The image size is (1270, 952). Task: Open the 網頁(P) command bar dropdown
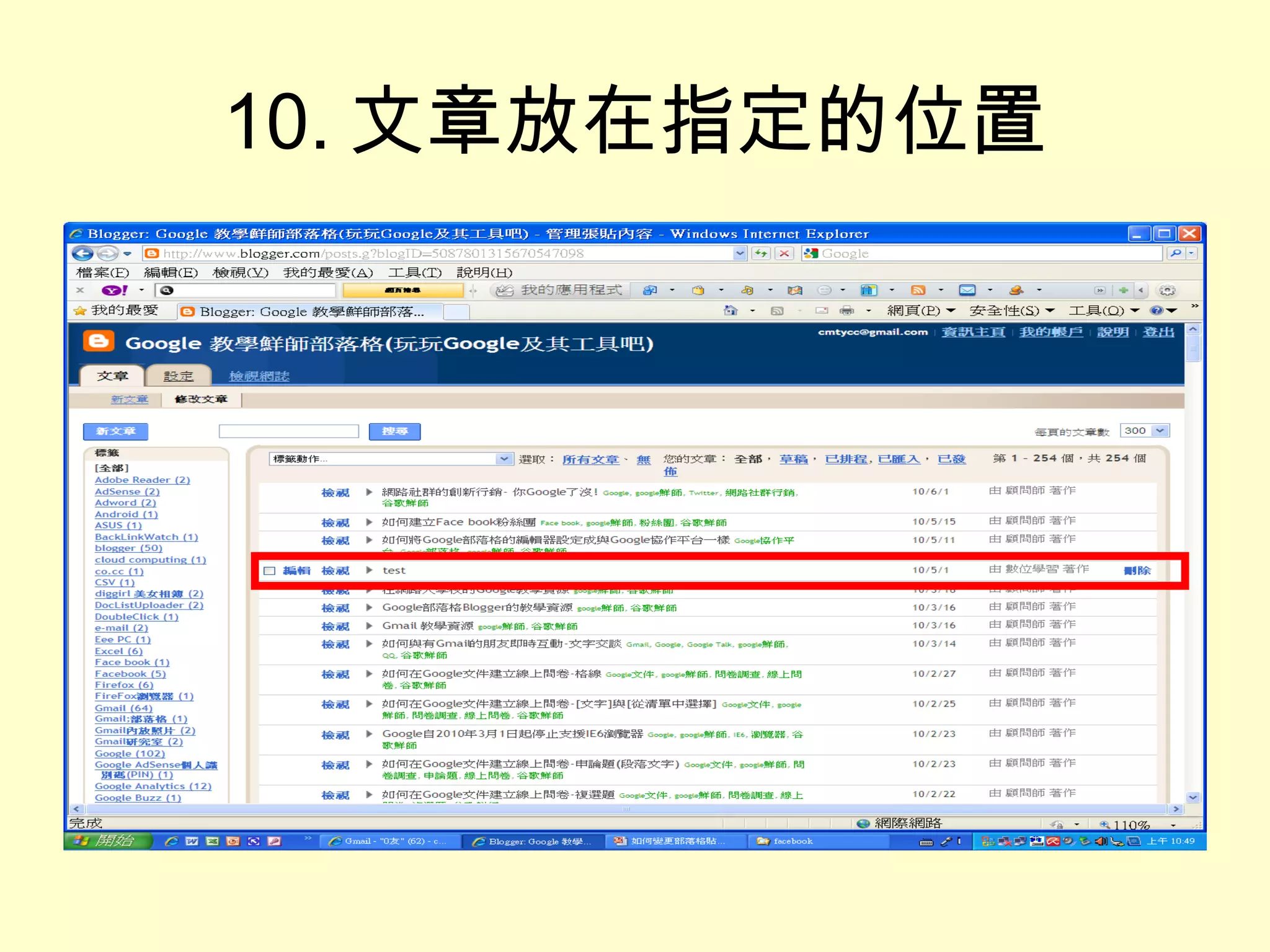920,311
